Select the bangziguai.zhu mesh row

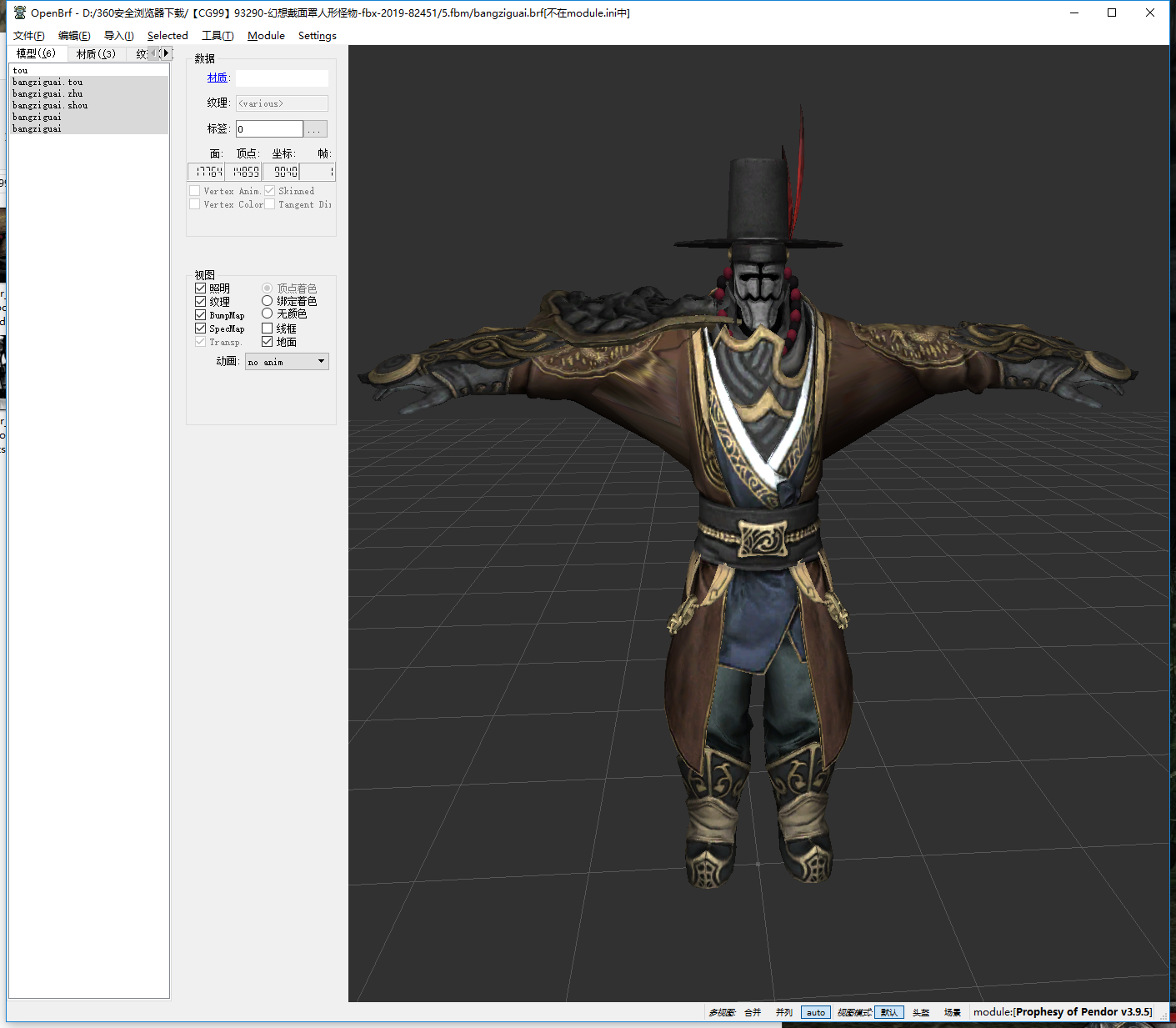click(x=88, y=93)
